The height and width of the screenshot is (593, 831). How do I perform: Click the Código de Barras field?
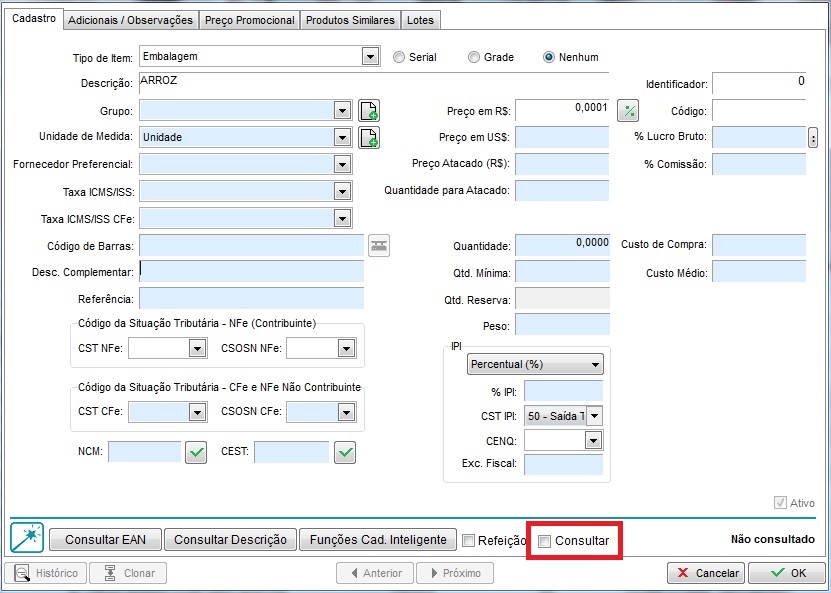pos(252,245)
